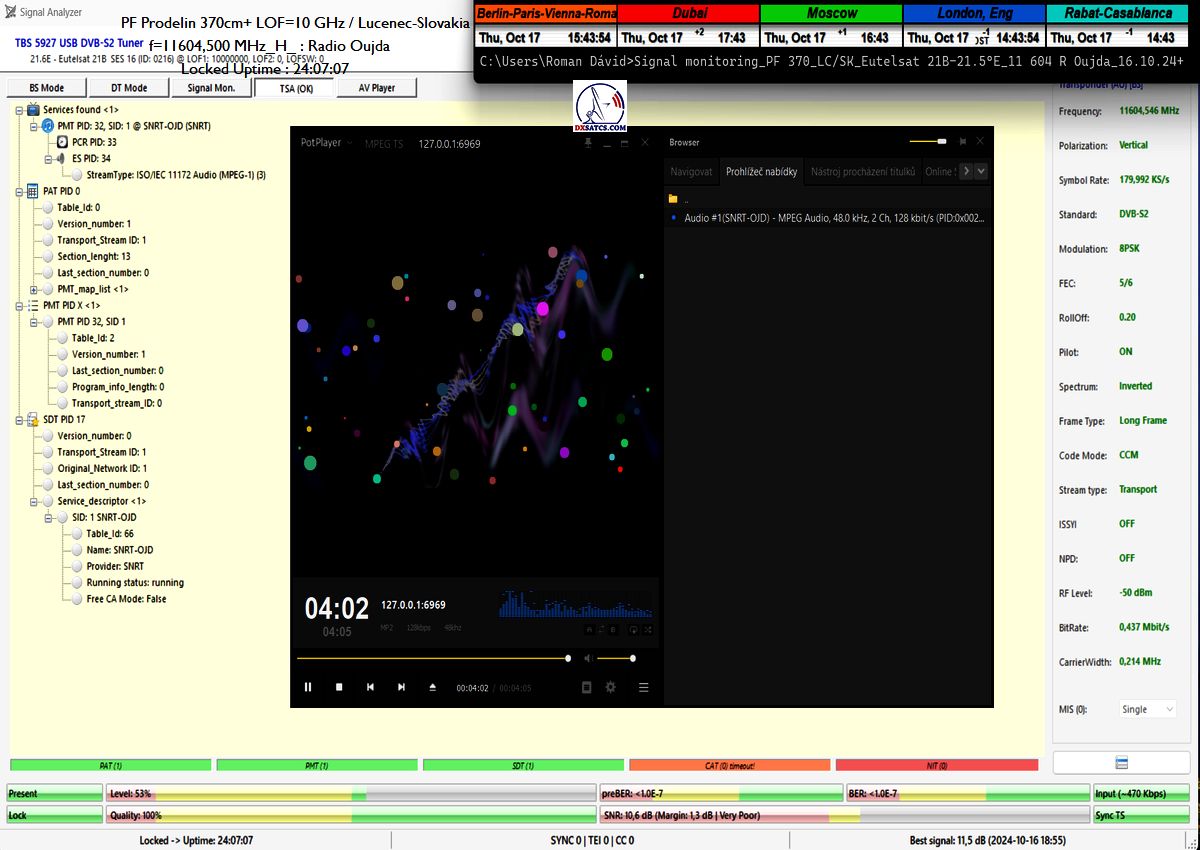Click the calculator icon under MIS dropdown
1200x850 pixels.
(x=1121, y=763)
